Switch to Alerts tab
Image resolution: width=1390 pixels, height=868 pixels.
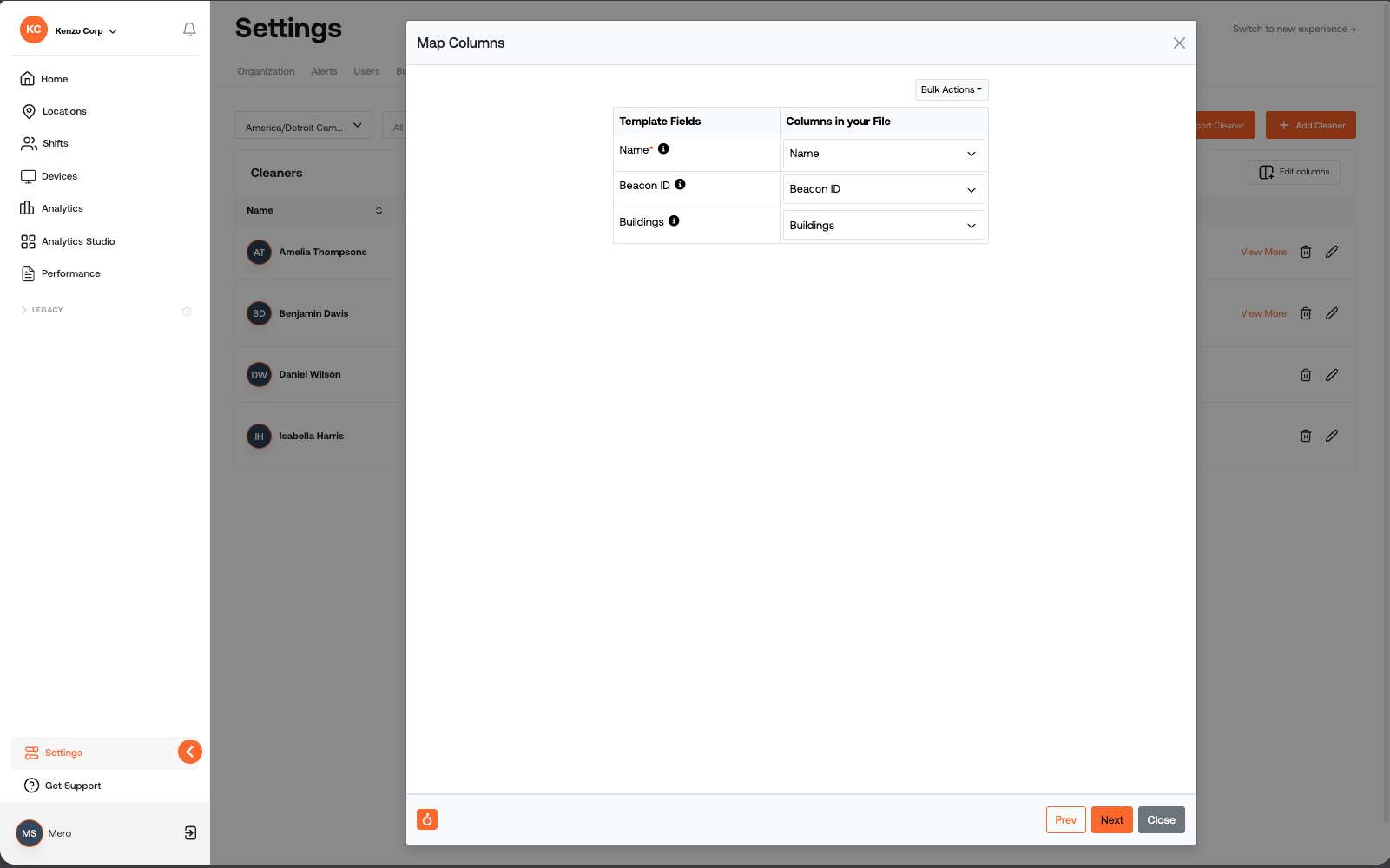(324, 71)
